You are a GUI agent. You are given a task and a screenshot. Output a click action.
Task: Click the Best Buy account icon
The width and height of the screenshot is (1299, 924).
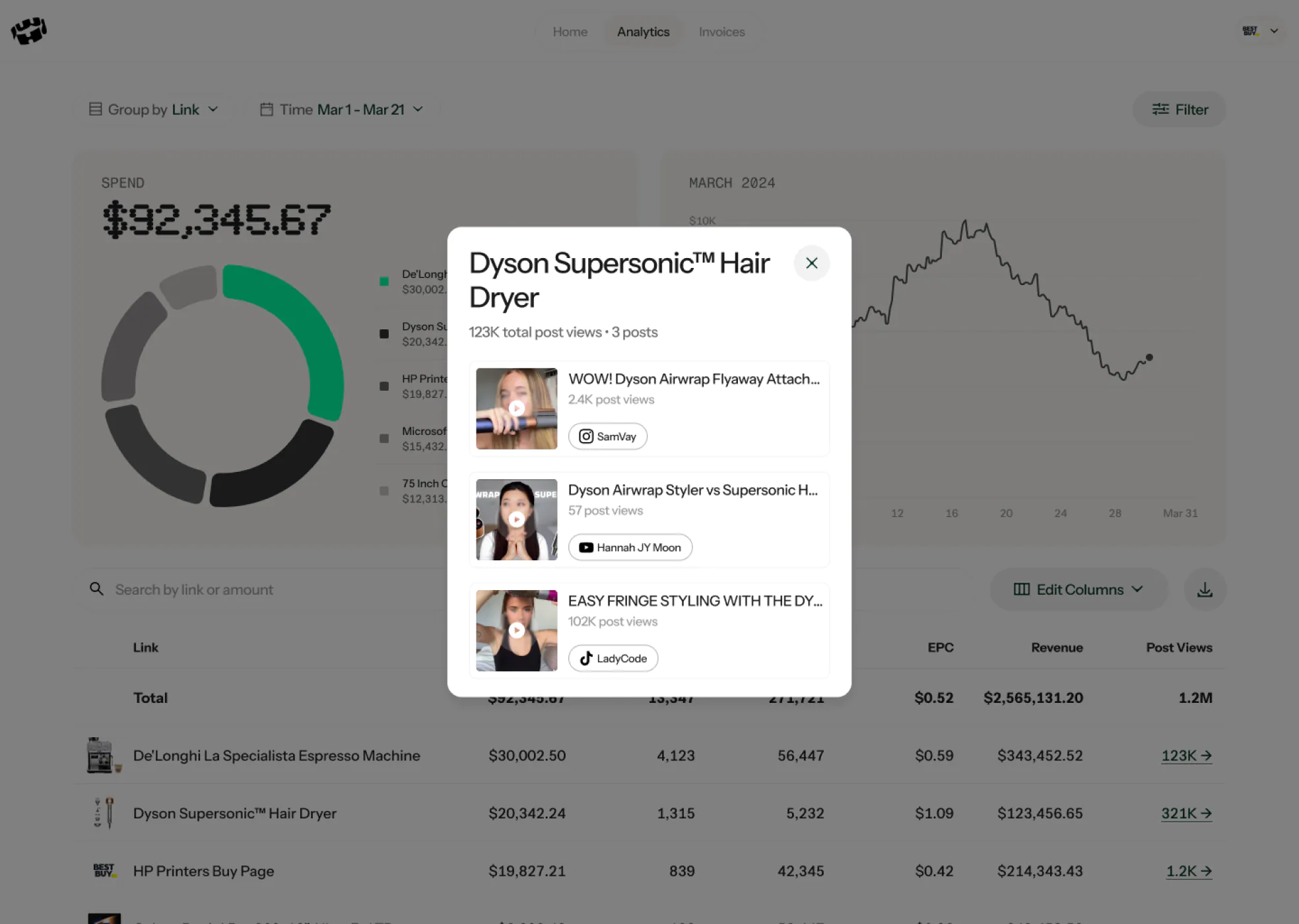click(1249, 31)
